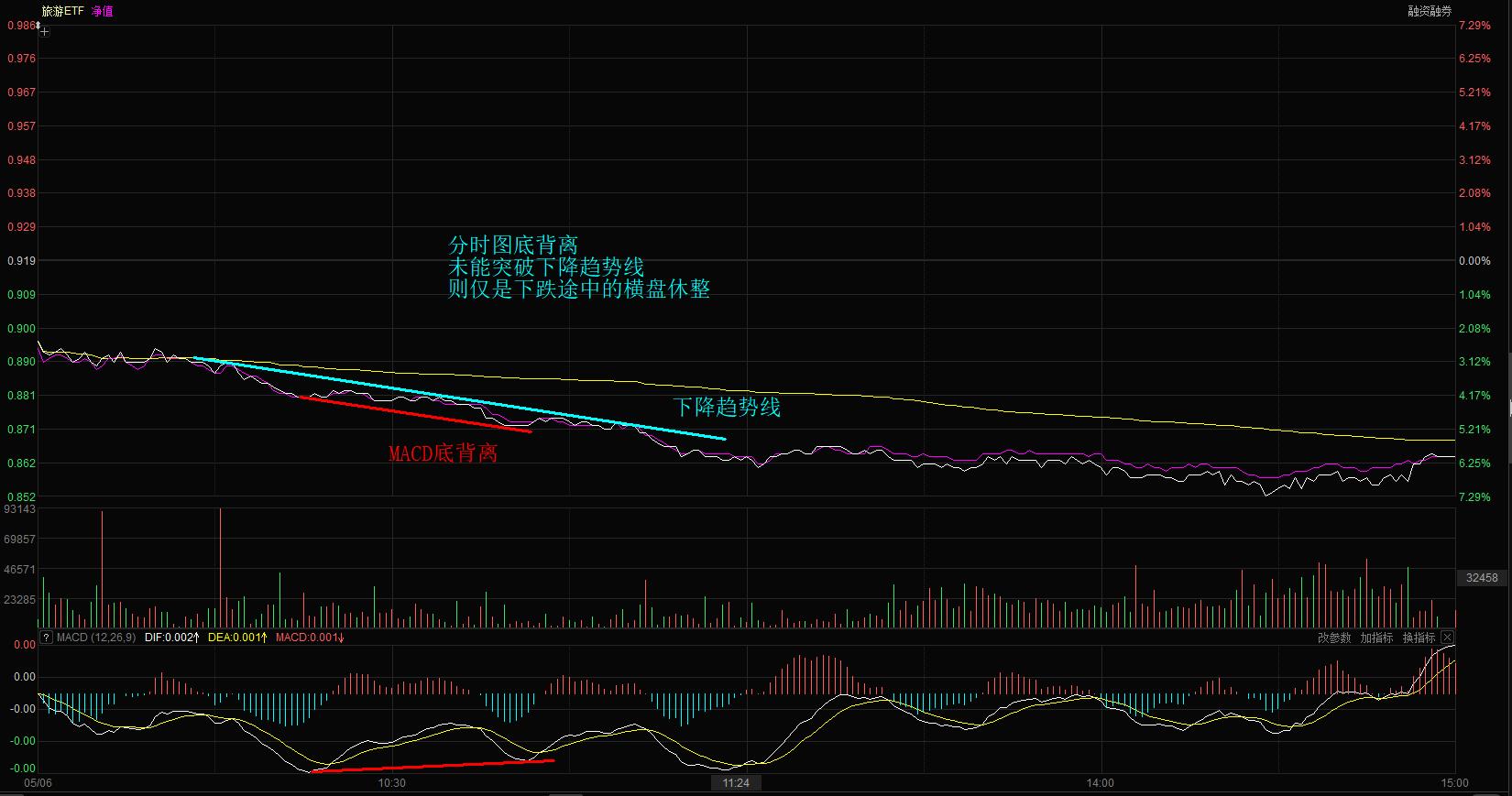Click the 05/06 date label
1512x796 pixels.
(x=38, y=783)
